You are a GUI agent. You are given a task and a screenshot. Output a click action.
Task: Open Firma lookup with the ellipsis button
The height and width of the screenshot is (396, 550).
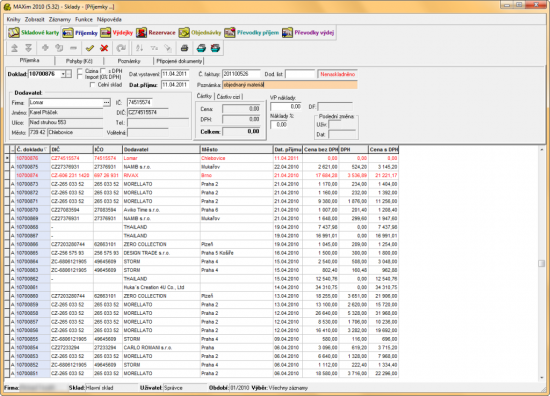[106, 102]
